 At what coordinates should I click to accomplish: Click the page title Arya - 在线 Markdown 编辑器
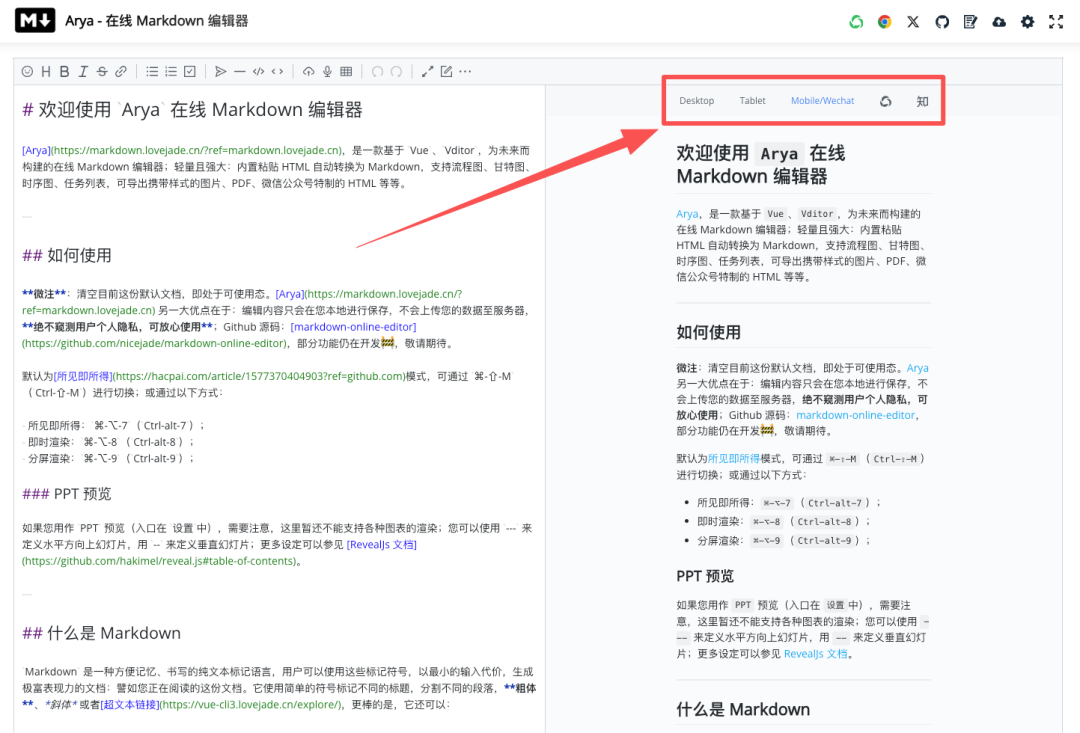156,21
